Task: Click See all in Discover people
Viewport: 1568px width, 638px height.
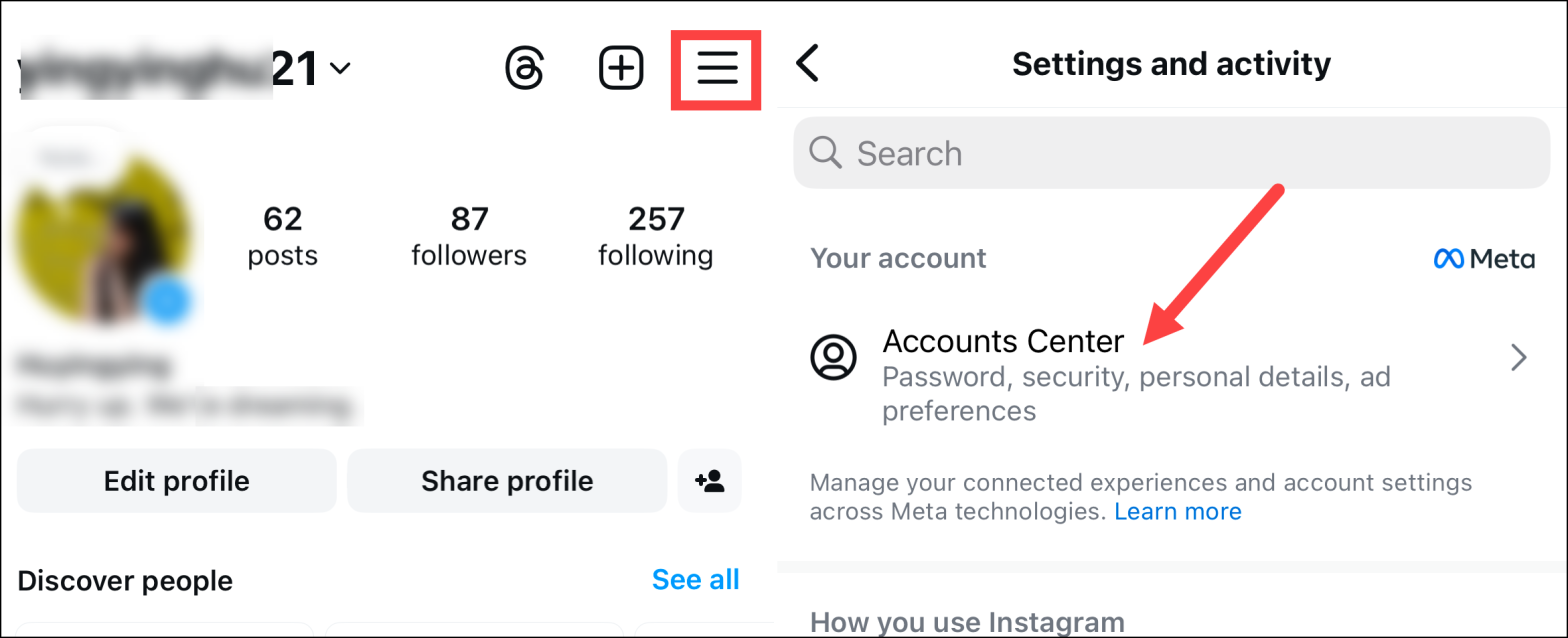Action: 695,579
